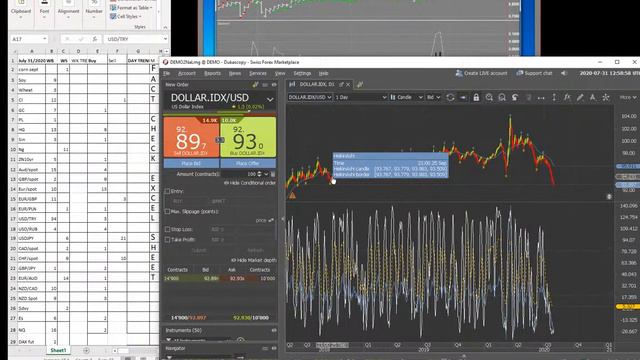
Task: Toggle the chart padlock icon
Action: coord(476,98)
